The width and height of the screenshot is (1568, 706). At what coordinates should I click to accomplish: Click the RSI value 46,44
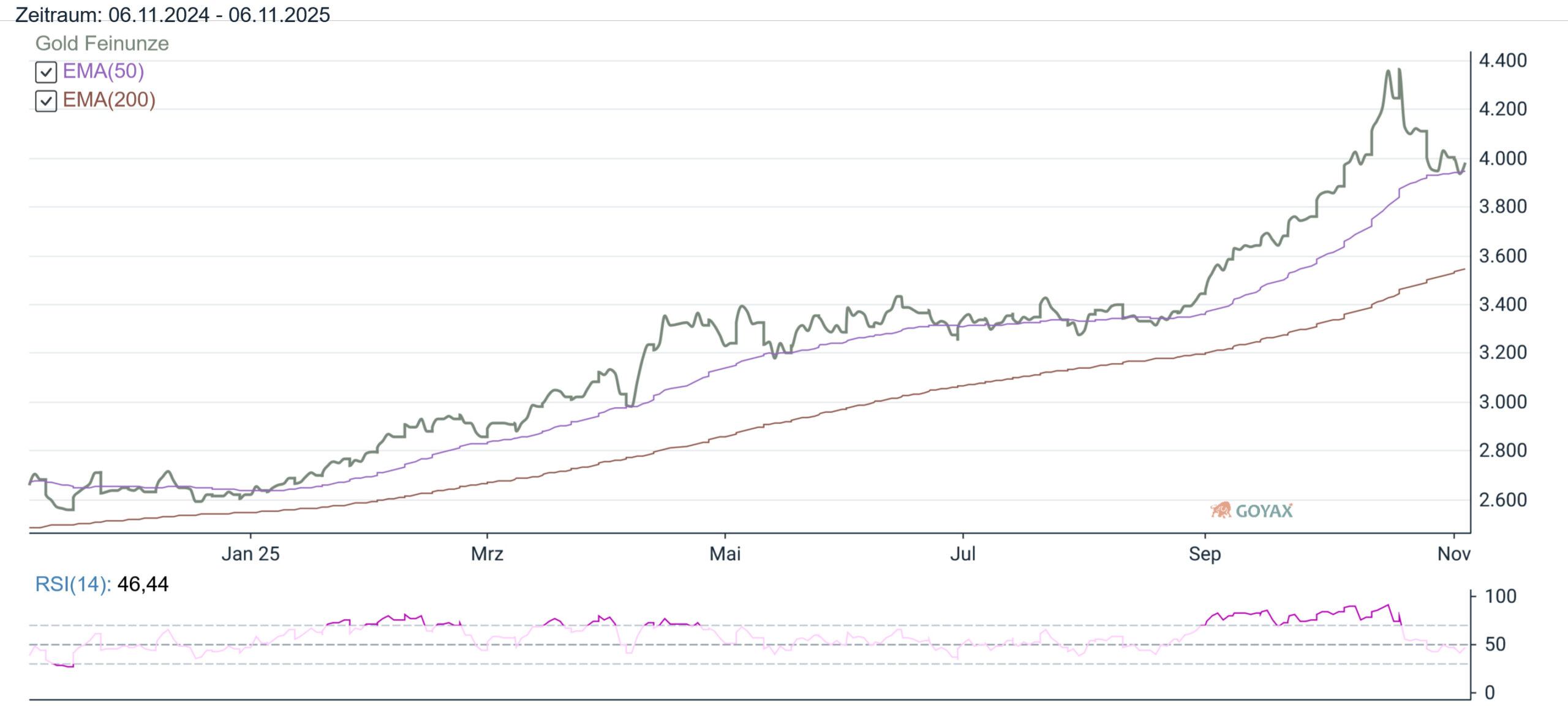click(x=143, y=584)
